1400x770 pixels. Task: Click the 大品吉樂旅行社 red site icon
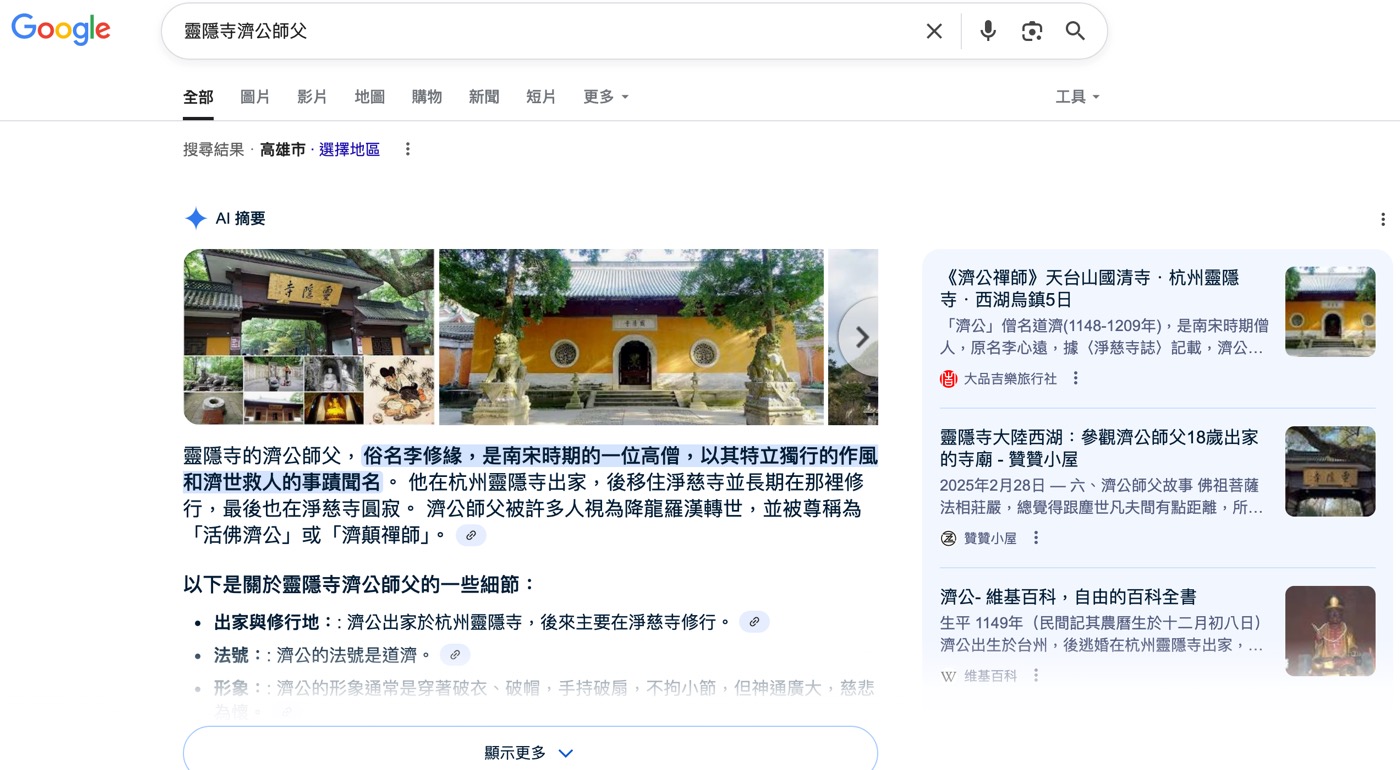(948, 379)
